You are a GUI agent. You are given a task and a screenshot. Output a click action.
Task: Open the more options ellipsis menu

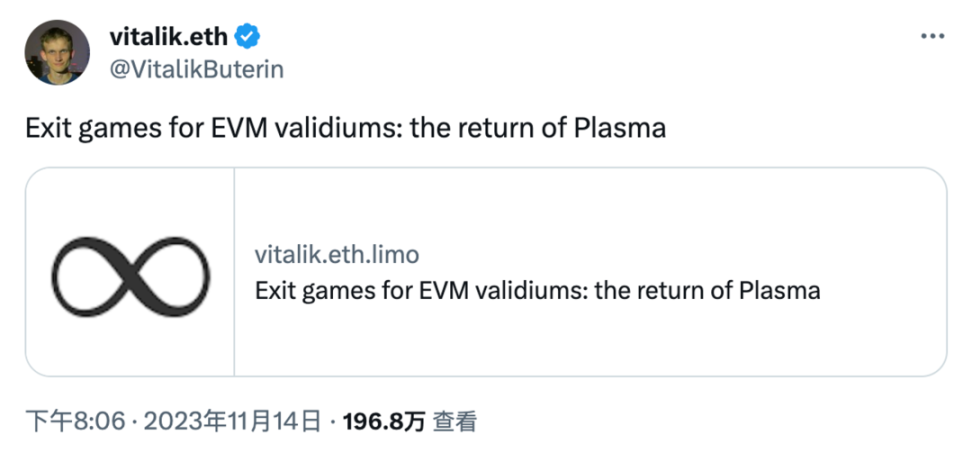point(931,35)
